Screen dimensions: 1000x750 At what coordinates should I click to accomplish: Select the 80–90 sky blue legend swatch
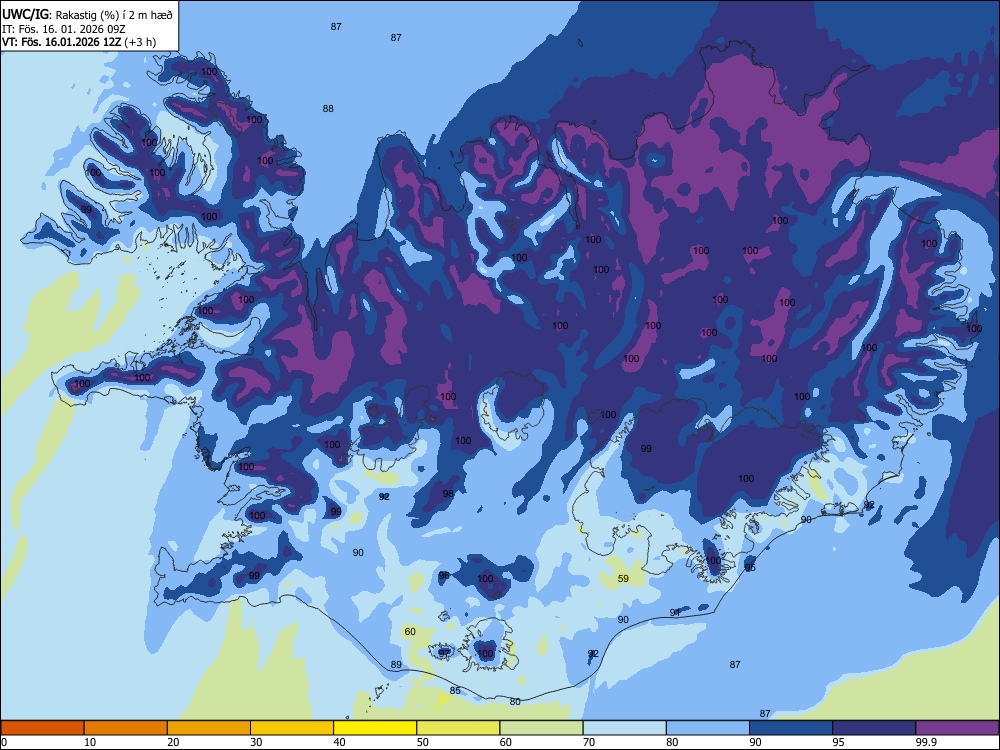(708, 728)
